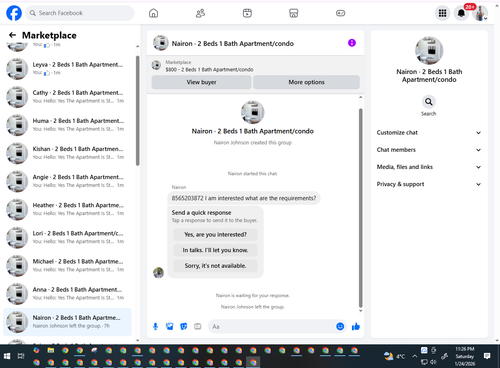Viewport: 500px width, 368px height.
Task: Send quick reply 'Yes, are you interested?'
Action: [215, 234]
